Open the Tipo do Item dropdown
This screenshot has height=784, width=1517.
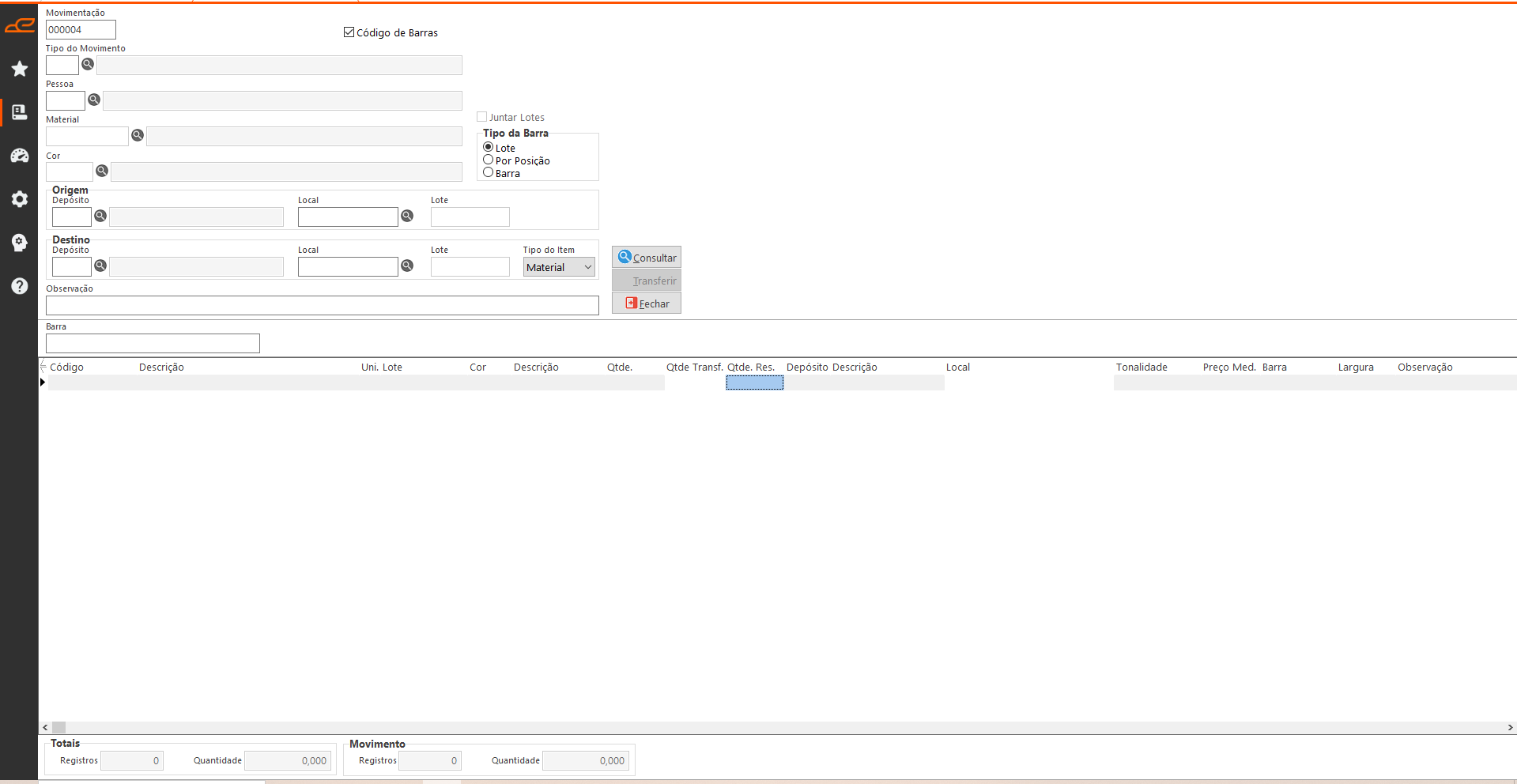point(559,267)
